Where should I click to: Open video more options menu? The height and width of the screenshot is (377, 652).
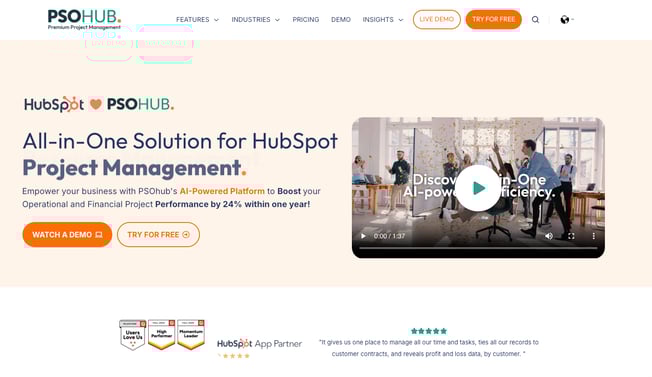[x=593, y=236]
